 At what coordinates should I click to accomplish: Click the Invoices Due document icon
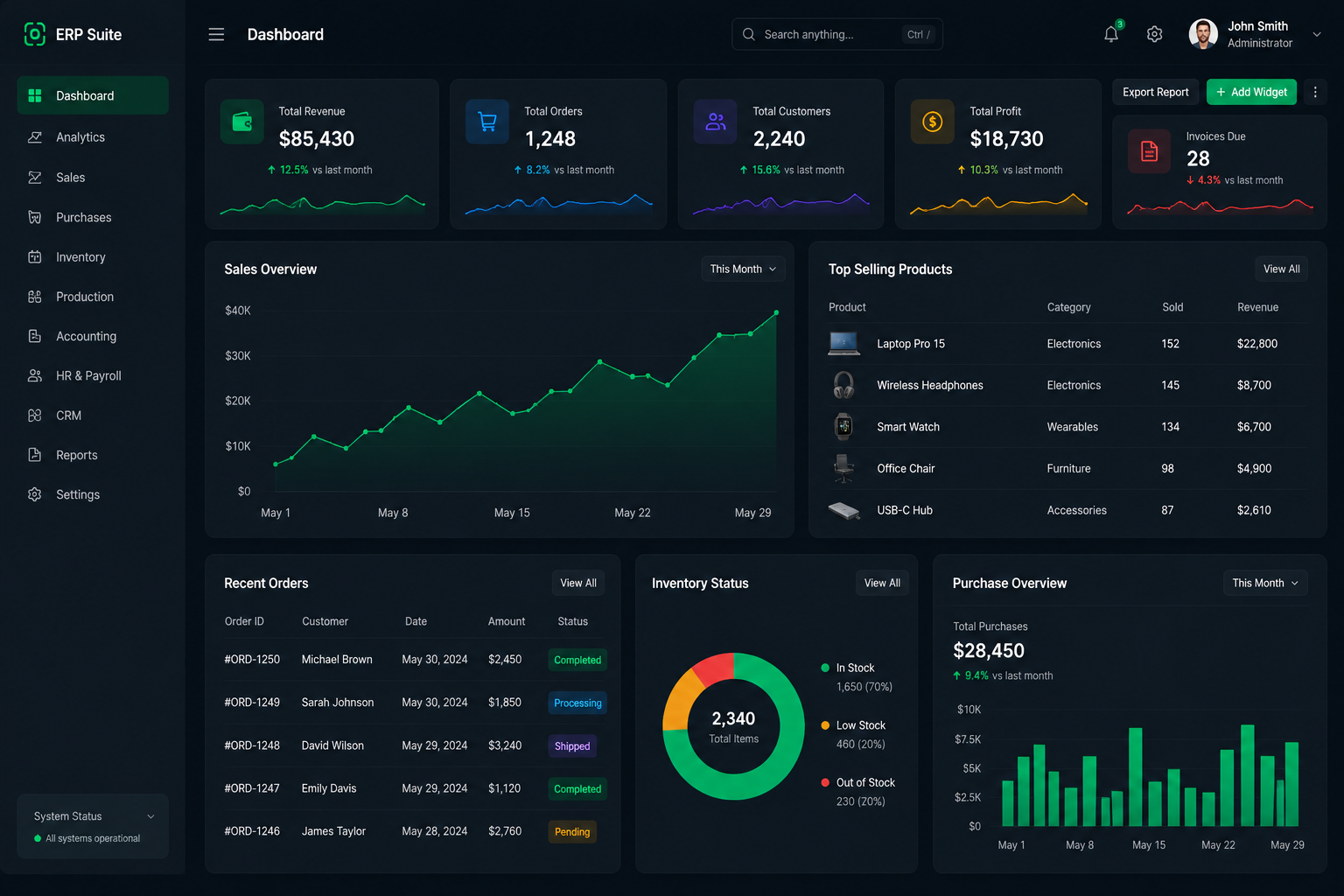pos(1150,151)
